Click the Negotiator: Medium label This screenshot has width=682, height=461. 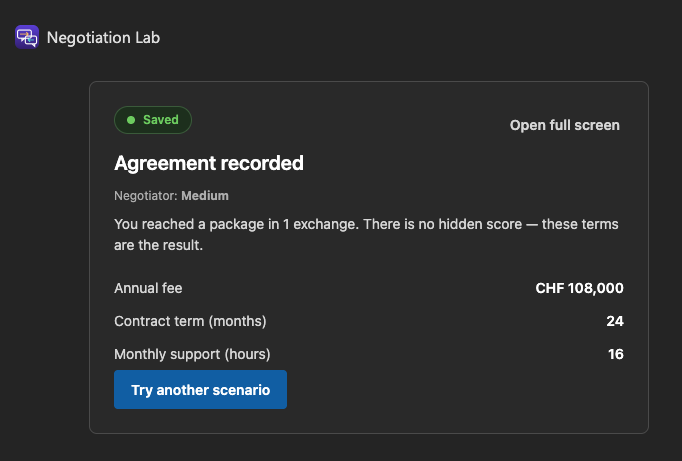coord(171,196)
